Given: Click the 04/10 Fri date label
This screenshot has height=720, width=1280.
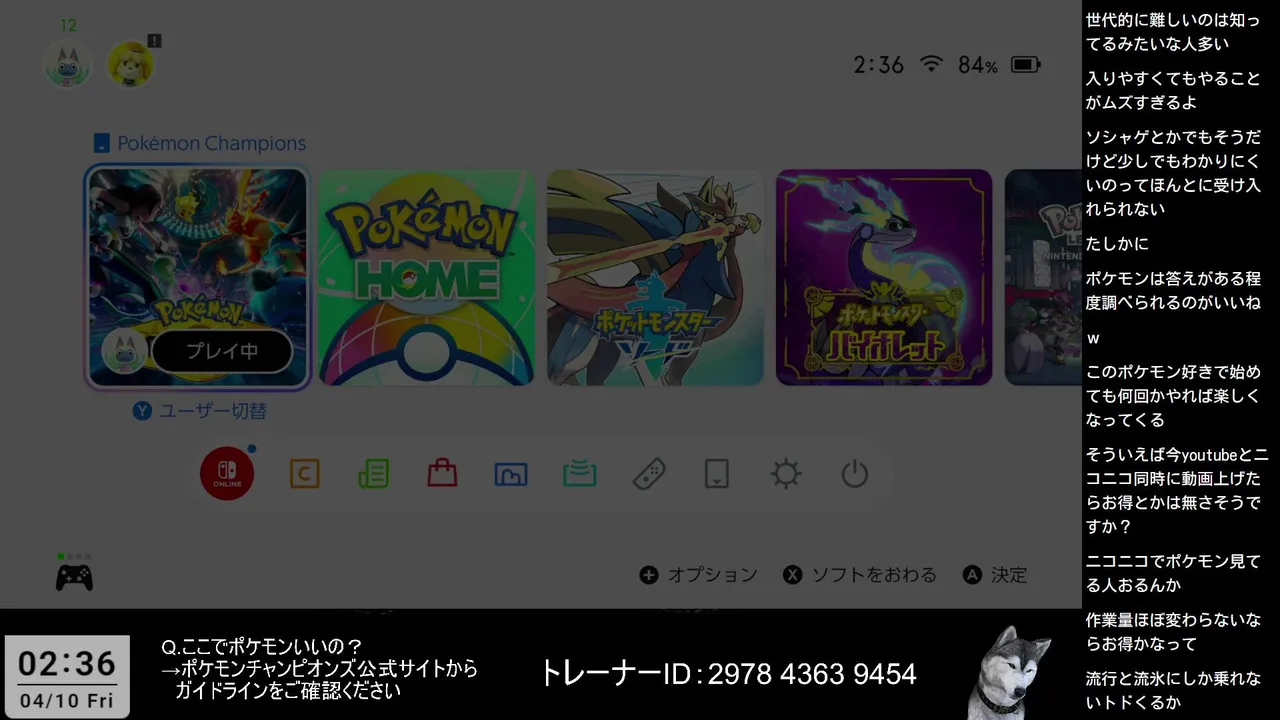Looking at the screenshot, I should tap(67, 700).
